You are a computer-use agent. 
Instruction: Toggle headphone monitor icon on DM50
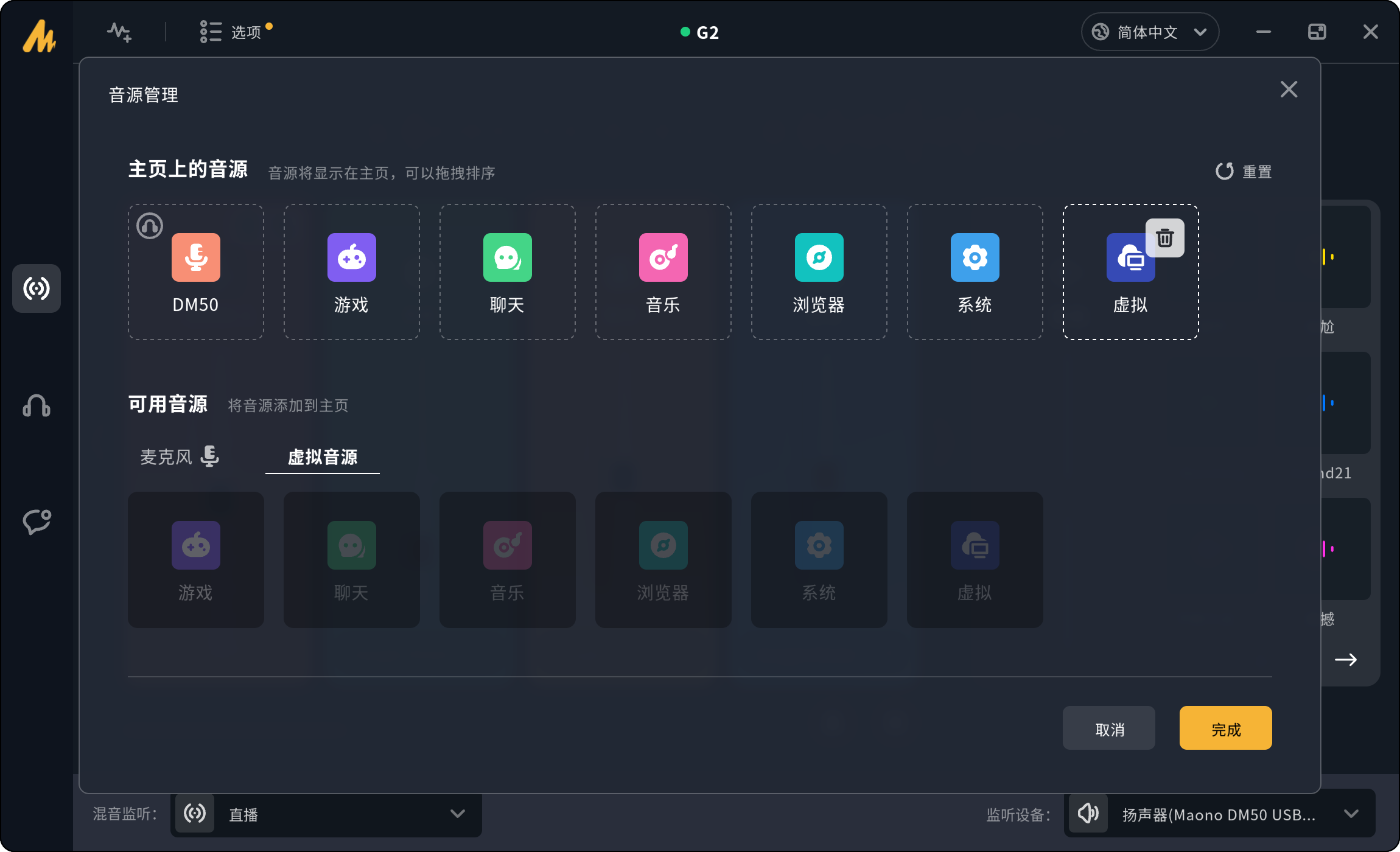[x=150, y=226]
